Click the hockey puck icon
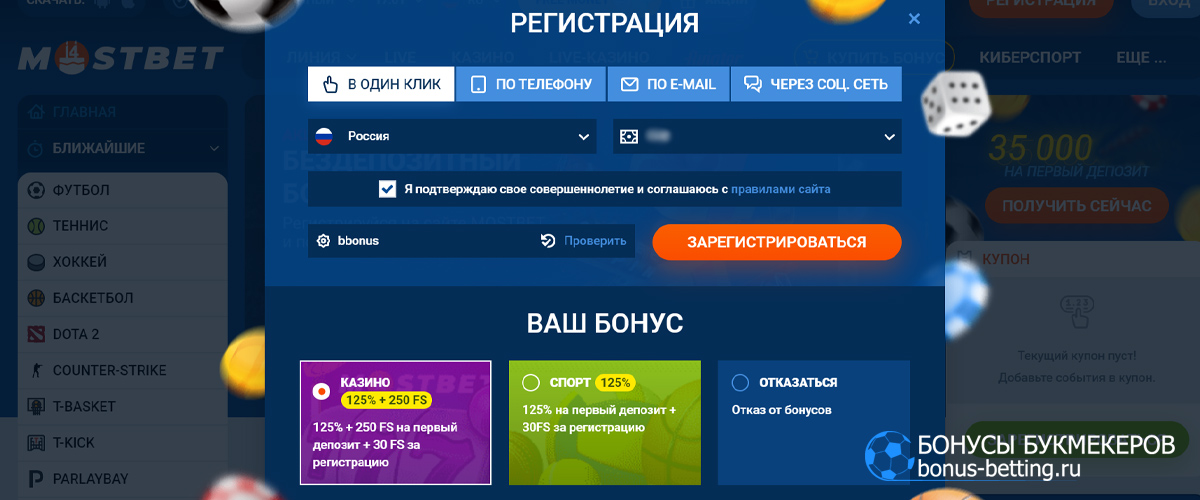Image resolution: width=1200 pixels, height=500 pixels. coord(36,262)
